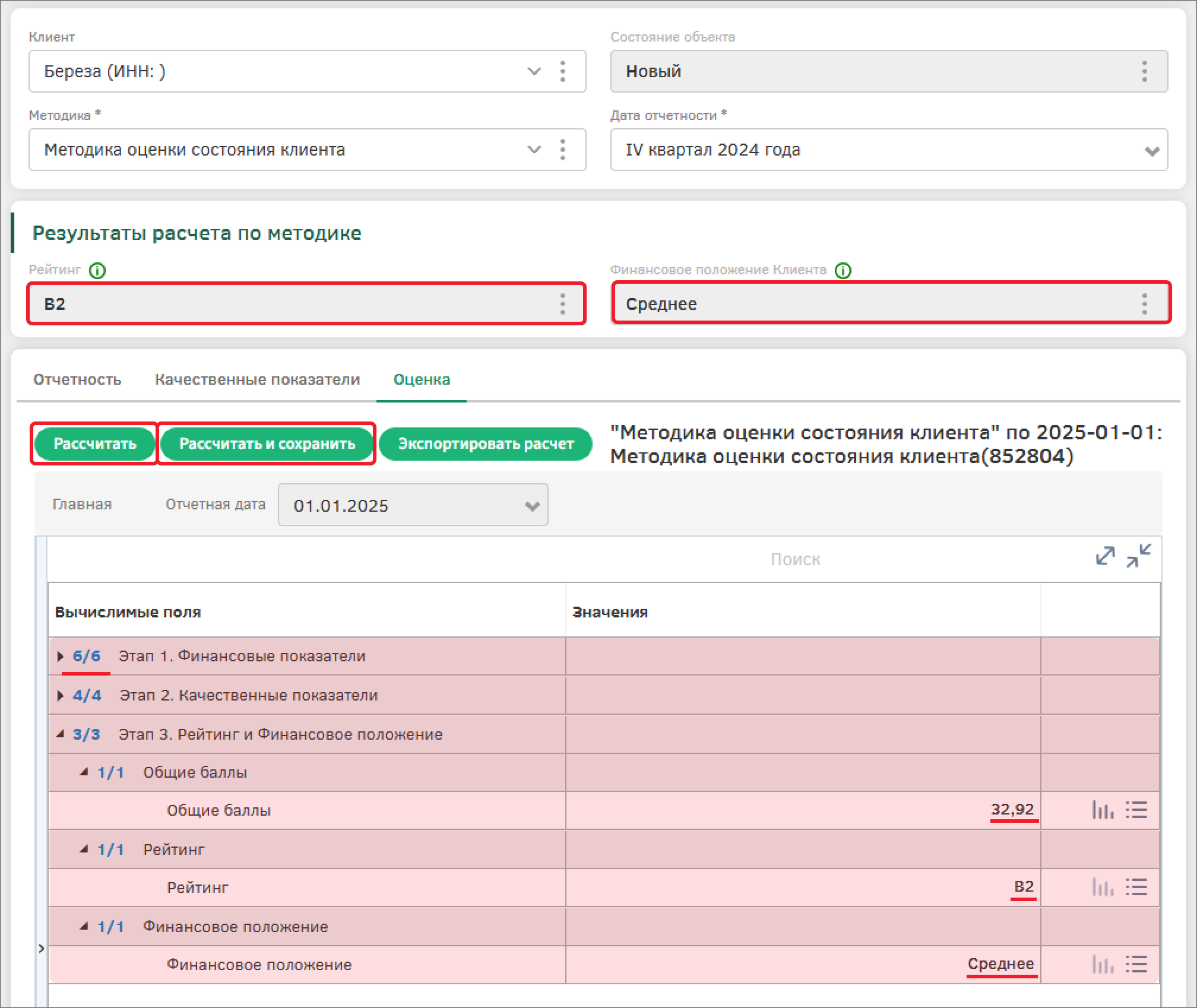This screenshot has height=1008, width=1197.
Task: Open the chart icon in the Общие баллы 32,92 row
Action: [1103, 810]
